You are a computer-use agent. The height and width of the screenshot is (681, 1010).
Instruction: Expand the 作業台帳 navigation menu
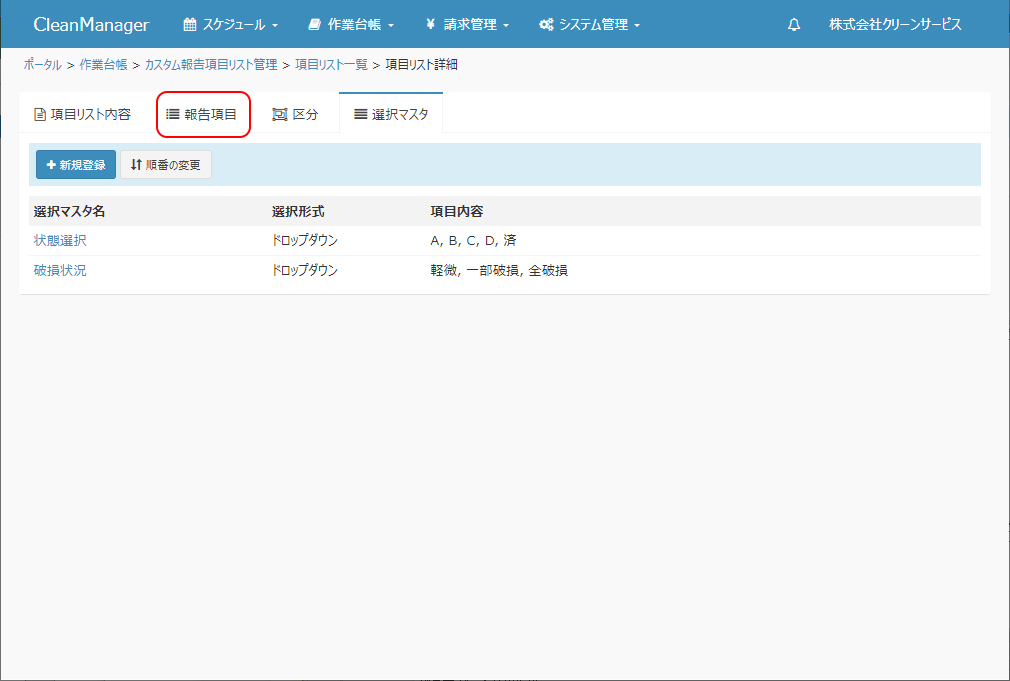(351, 25)
